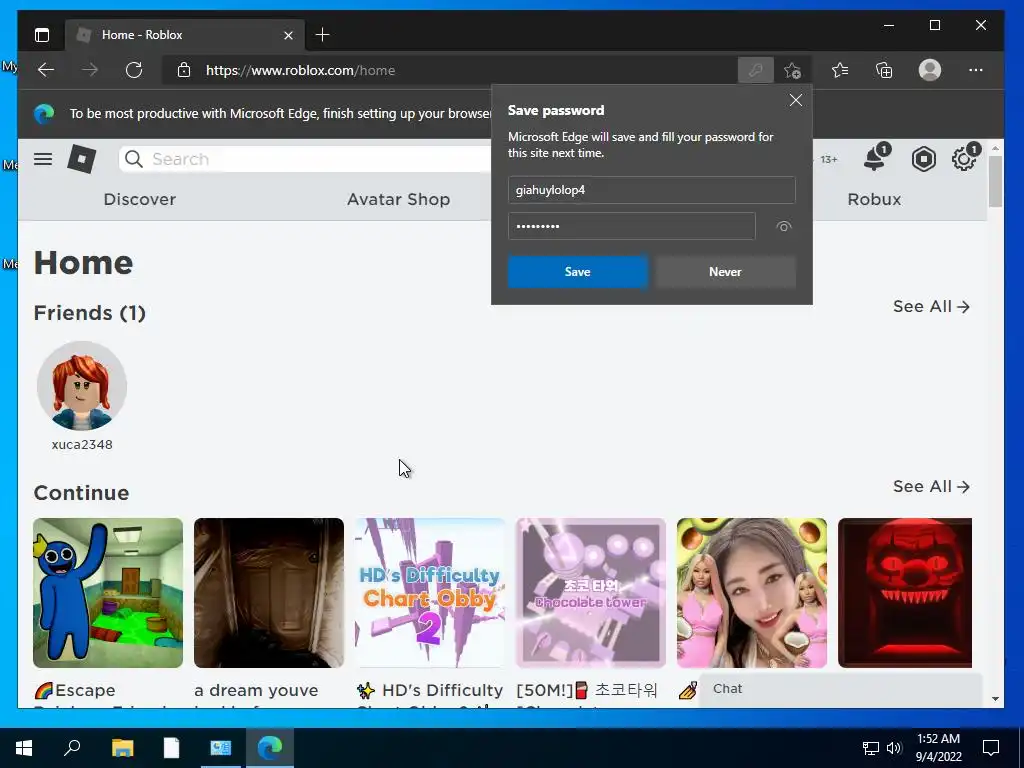The width and height of the screenshot is (1024, 768).
Task: View site info via lock icon
Action: (x=184, y=70)
